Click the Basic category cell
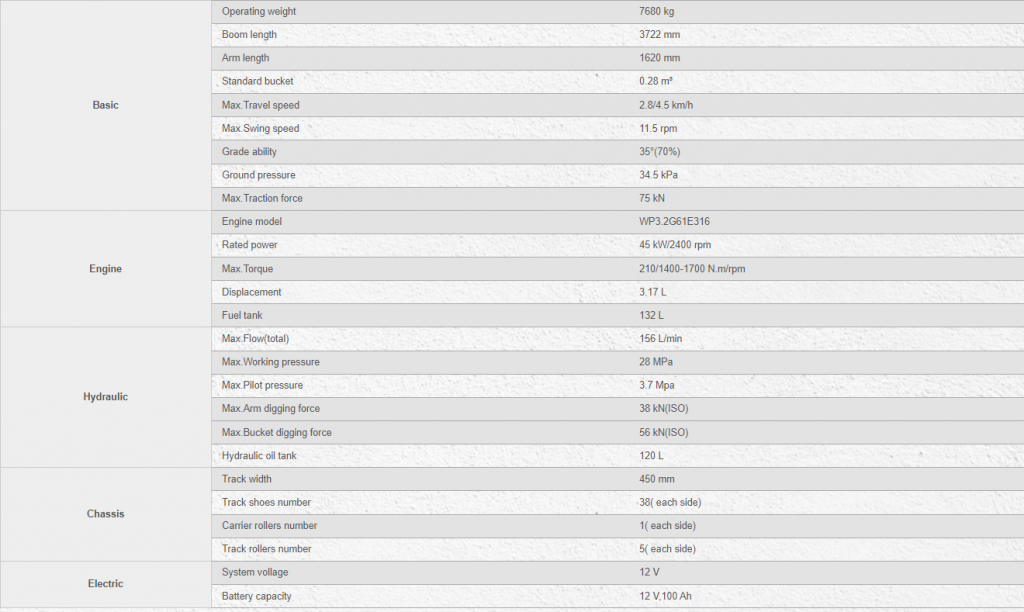 pos(105,105)
